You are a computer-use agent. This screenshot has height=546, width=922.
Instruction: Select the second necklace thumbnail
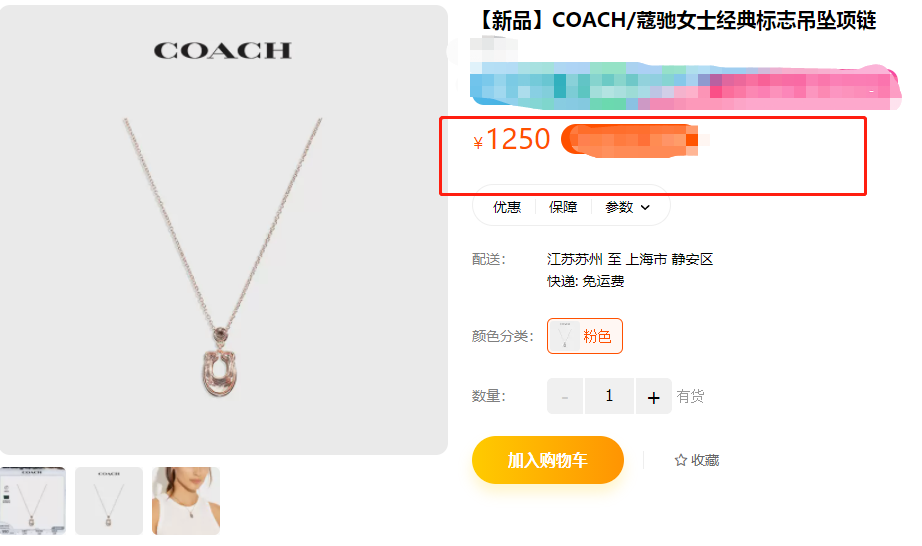(109, 501)
